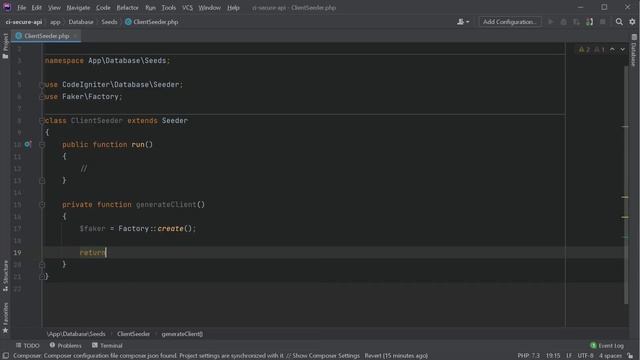
Task: Open Search Everywhere magnifier icon
Action: coord(619,22)
